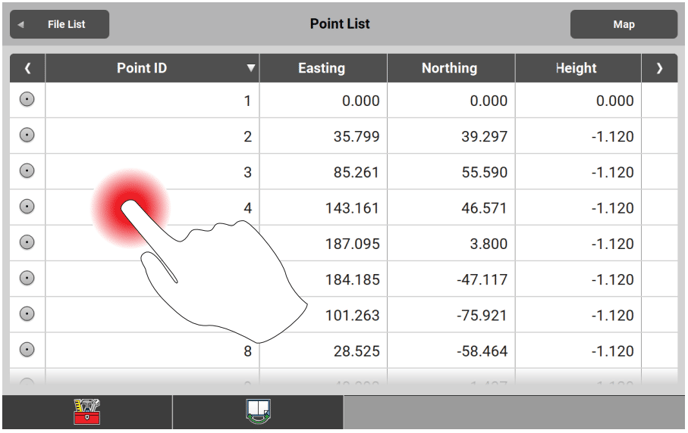
Task: Open the toolbox icon in bottom bar
Action: tap(86, 412)
